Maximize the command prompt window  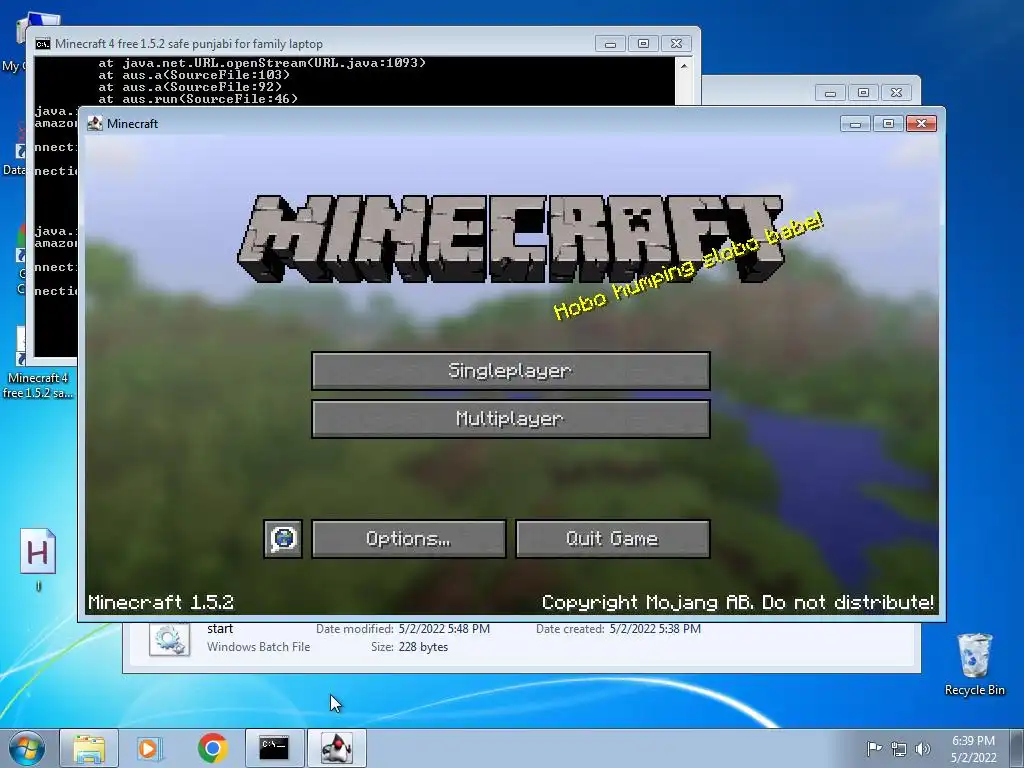pos(643,44)
